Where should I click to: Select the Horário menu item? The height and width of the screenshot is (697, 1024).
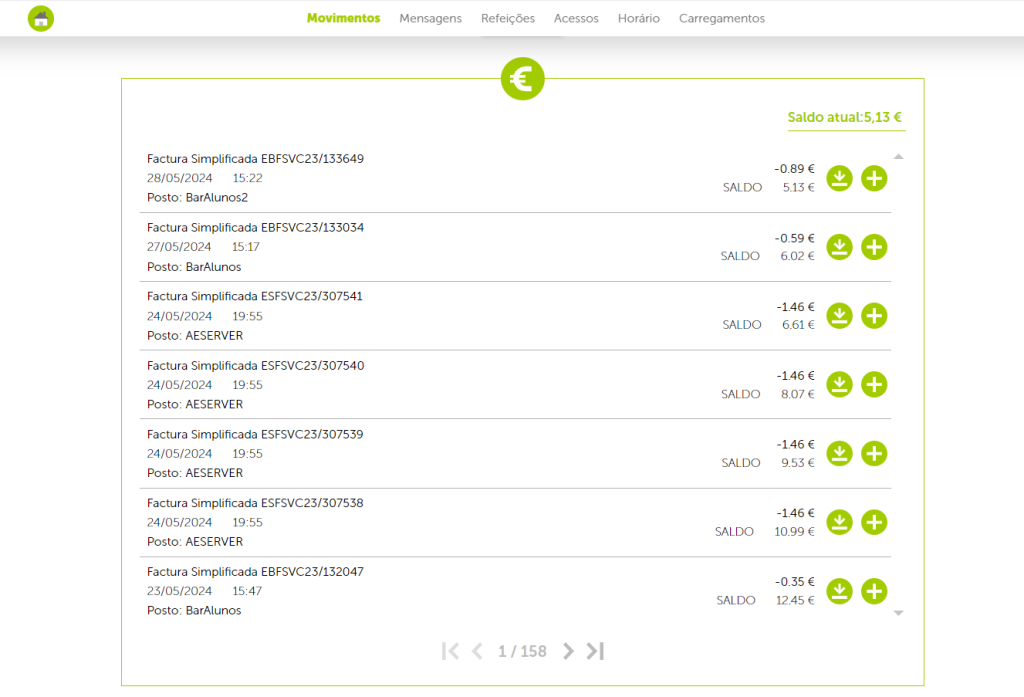pyautogui.click(x=638, y=18)
